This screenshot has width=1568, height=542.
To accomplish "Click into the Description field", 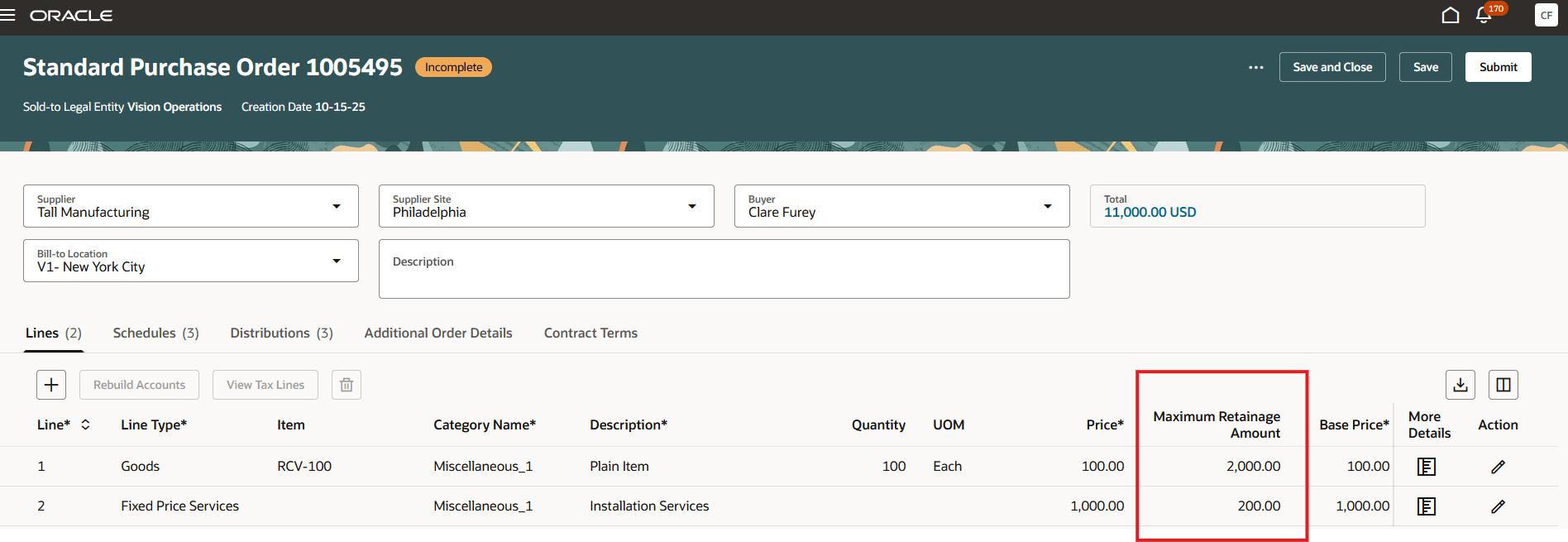I will [724, 269].
